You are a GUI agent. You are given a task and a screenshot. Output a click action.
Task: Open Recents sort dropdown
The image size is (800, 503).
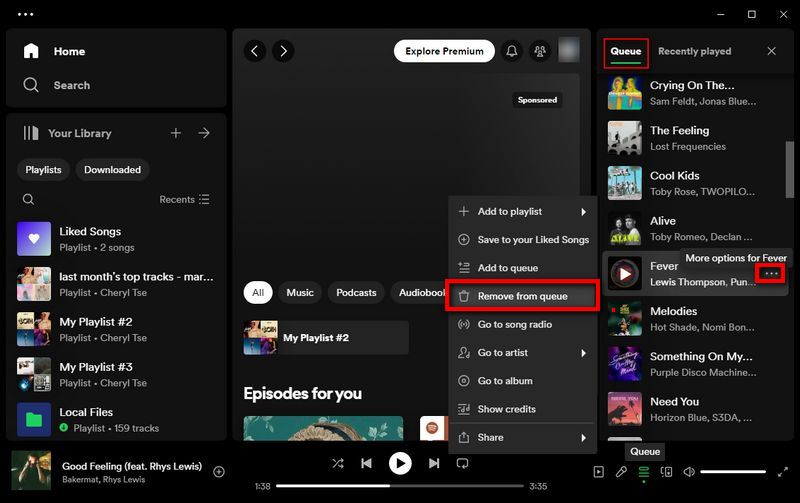184,199
